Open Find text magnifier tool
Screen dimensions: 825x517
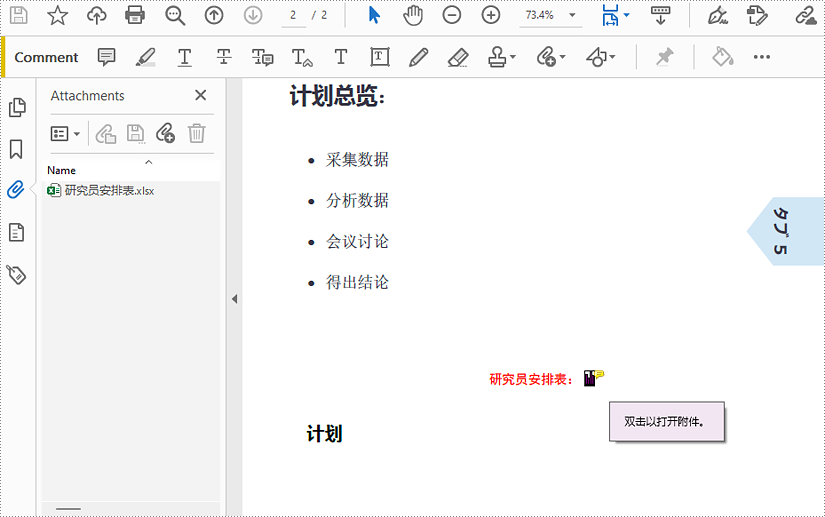175,15
